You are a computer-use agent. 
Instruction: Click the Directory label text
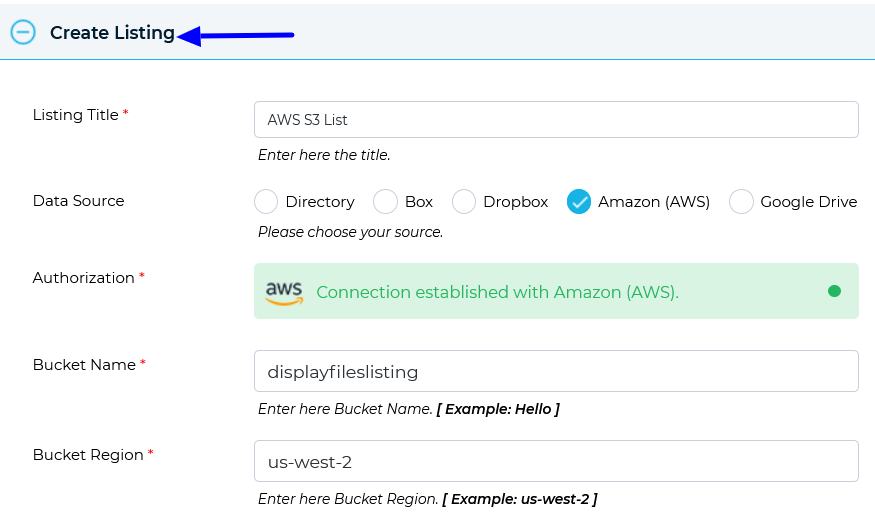click(320, 202)
